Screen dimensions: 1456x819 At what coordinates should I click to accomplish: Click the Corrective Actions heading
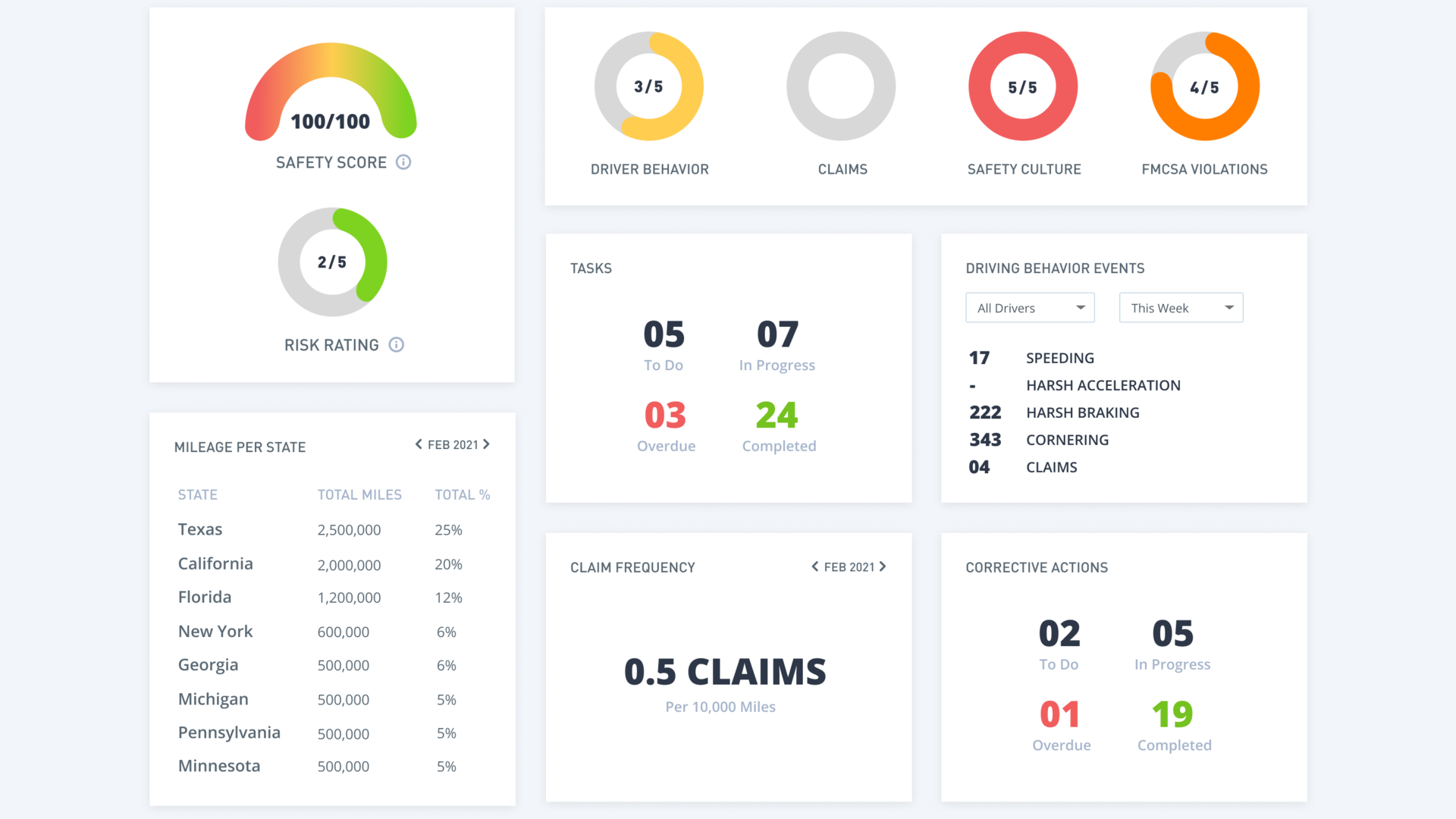click(x=1037, y=566)
